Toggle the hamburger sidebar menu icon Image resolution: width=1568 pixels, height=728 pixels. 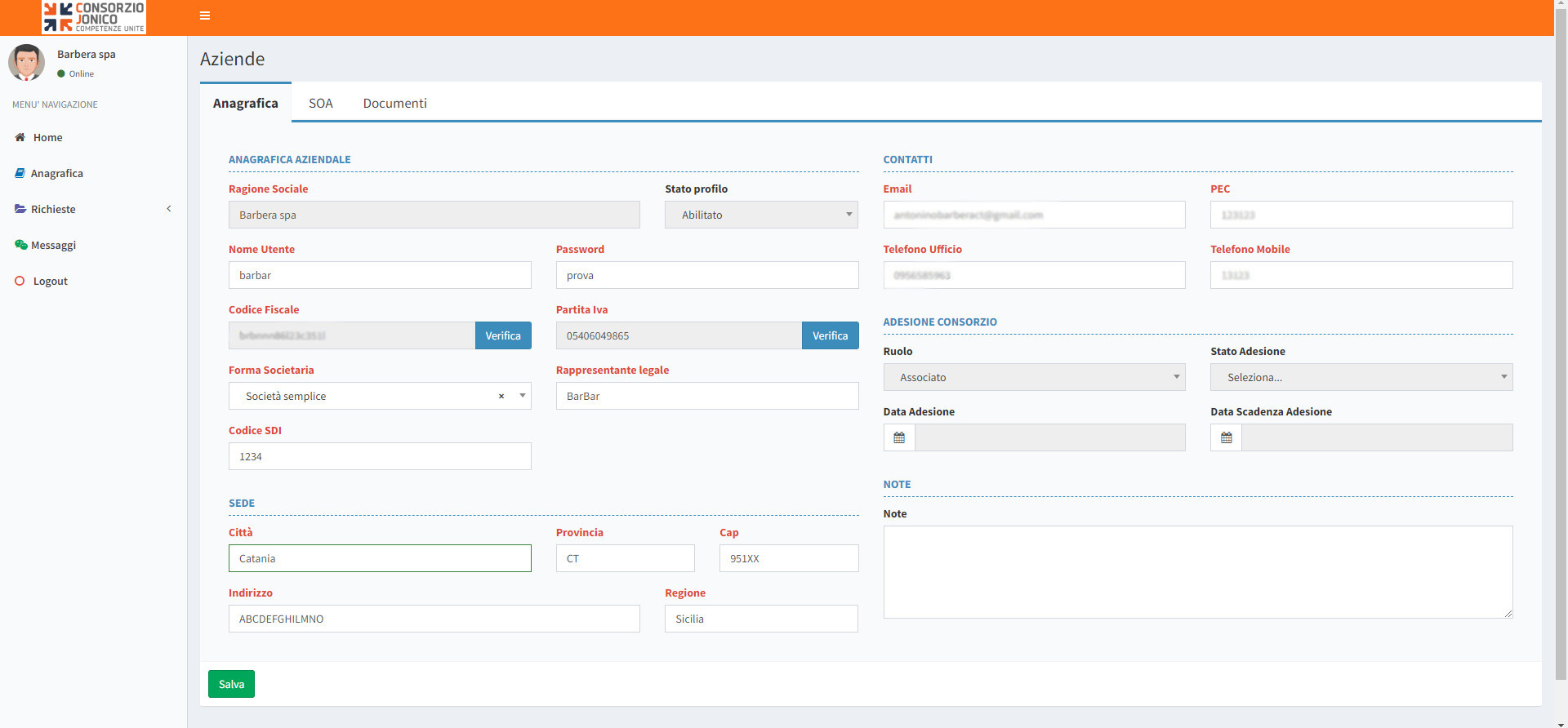(x=205, y=16)
